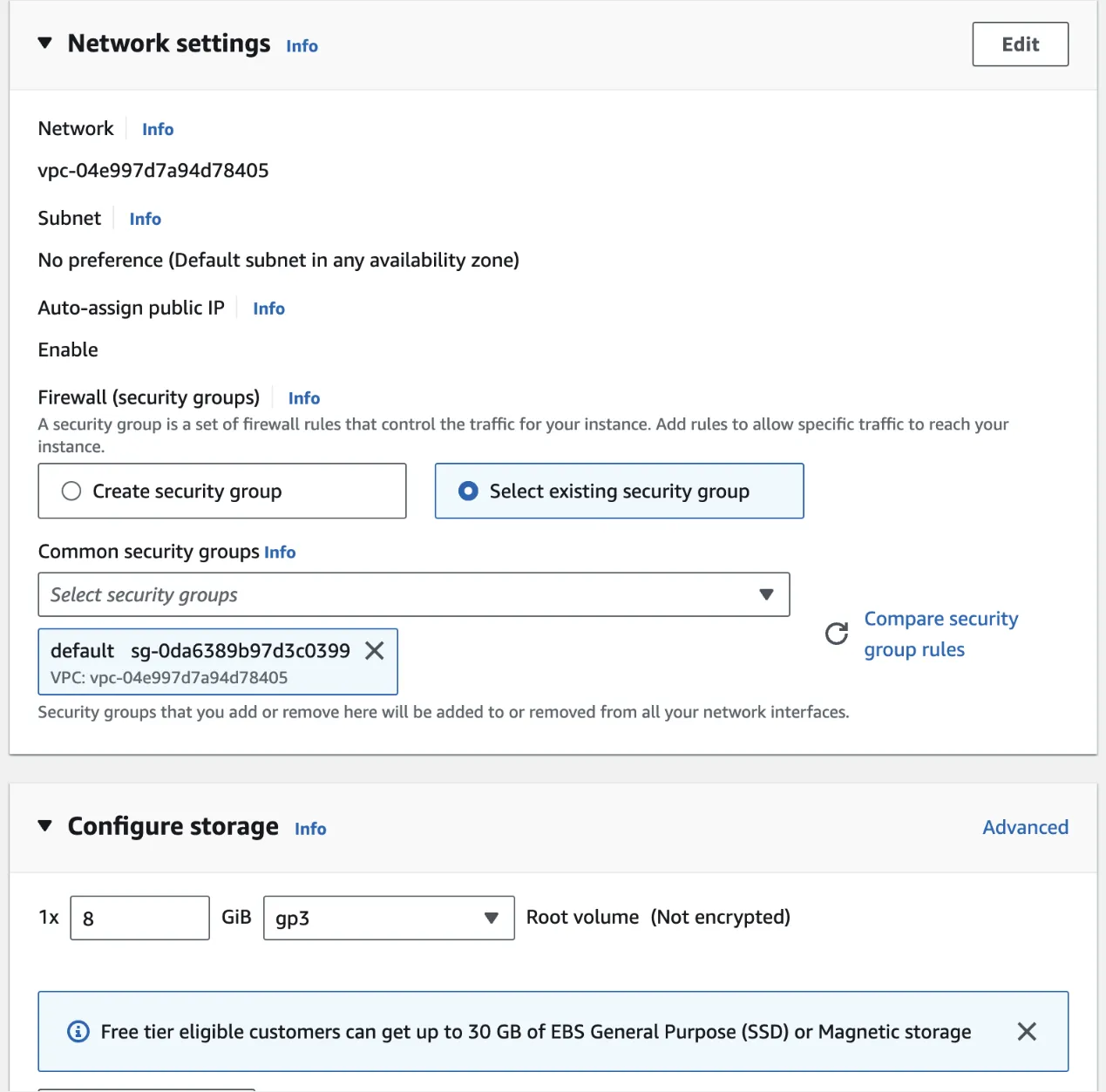Click the Edit button for network settings

coord(1020,44)
